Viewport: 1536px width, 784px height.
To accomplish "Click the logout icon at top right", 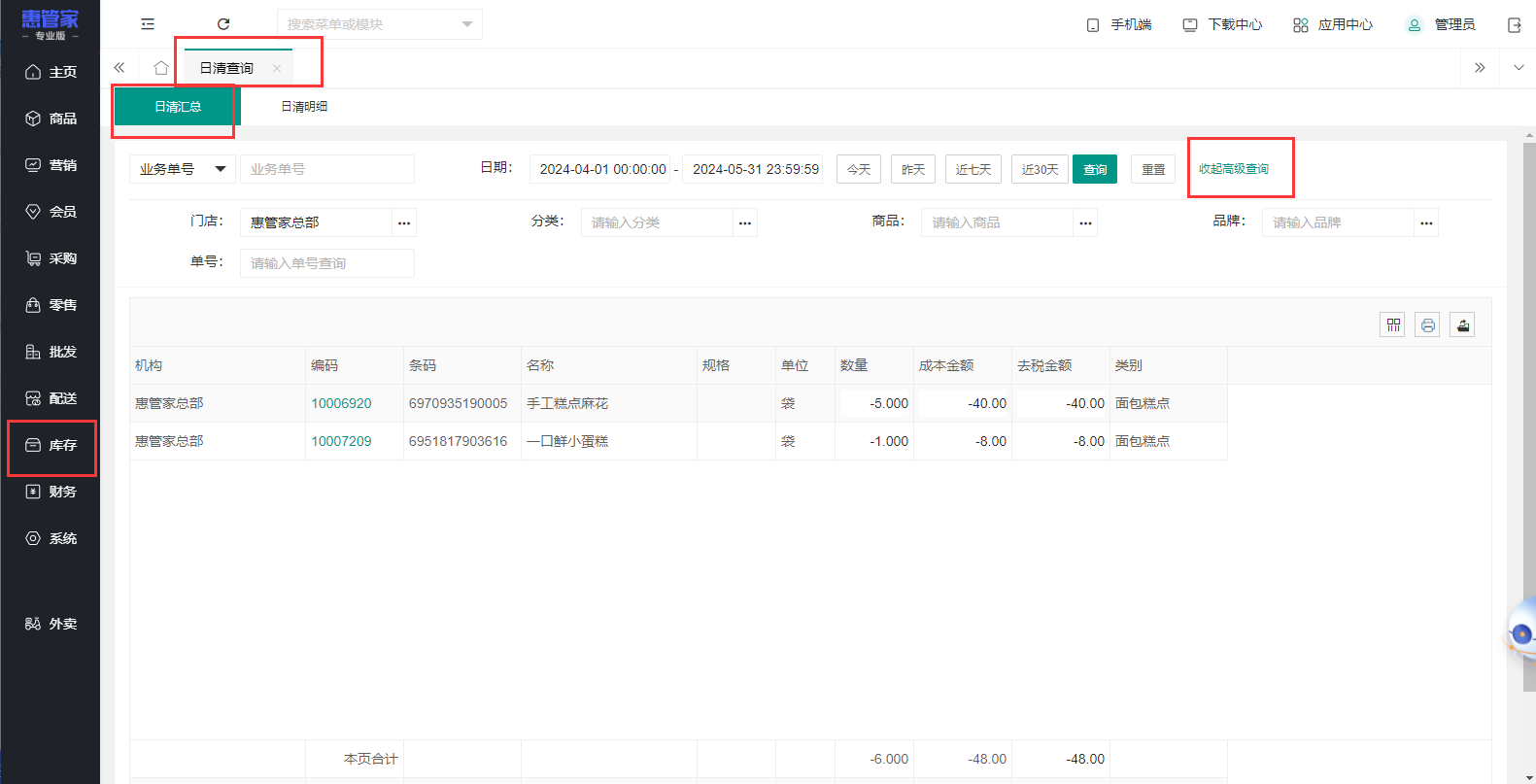I will pos(1514,25).
